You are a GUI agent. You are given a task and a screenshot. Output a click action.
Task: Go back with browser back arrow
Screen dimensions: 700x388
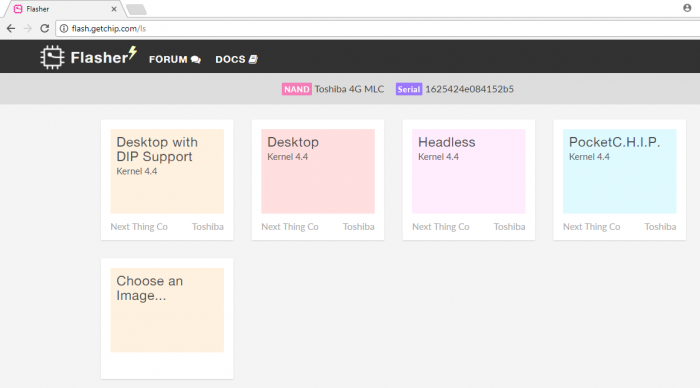11,29
